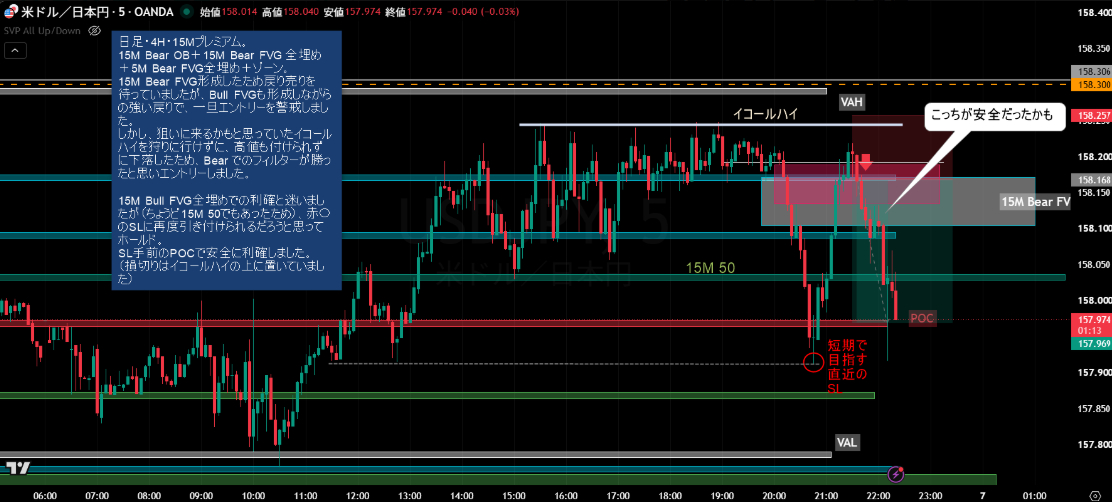This screenshot has height=502, width=1112.
Task: Click the current price 157.974 countdown tag
Action: [x=1093, y=325]
